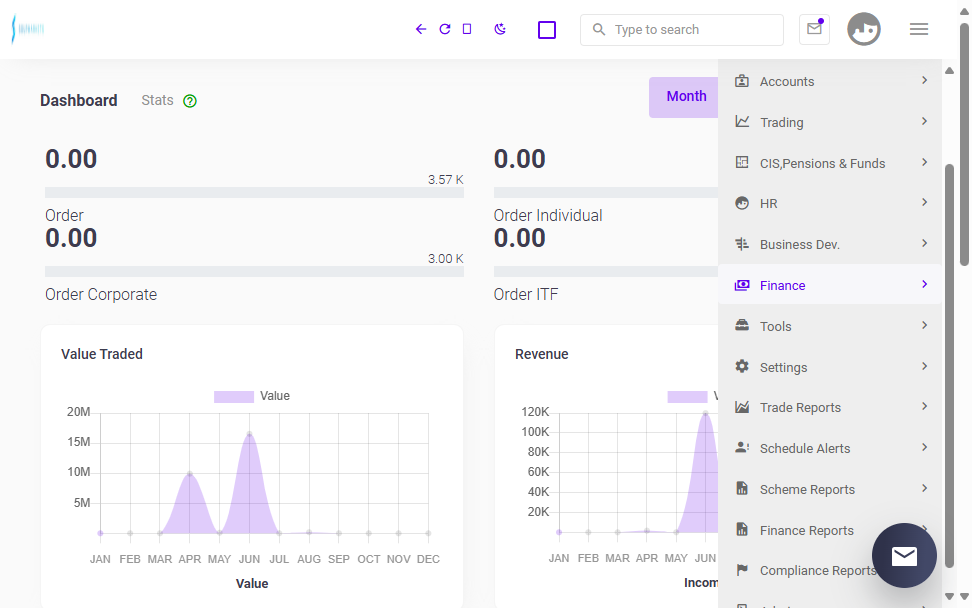Expand the Settings submenu chevron
This screenshot has width=972, height=608.
pyautogui.click(x=924, y=366)
